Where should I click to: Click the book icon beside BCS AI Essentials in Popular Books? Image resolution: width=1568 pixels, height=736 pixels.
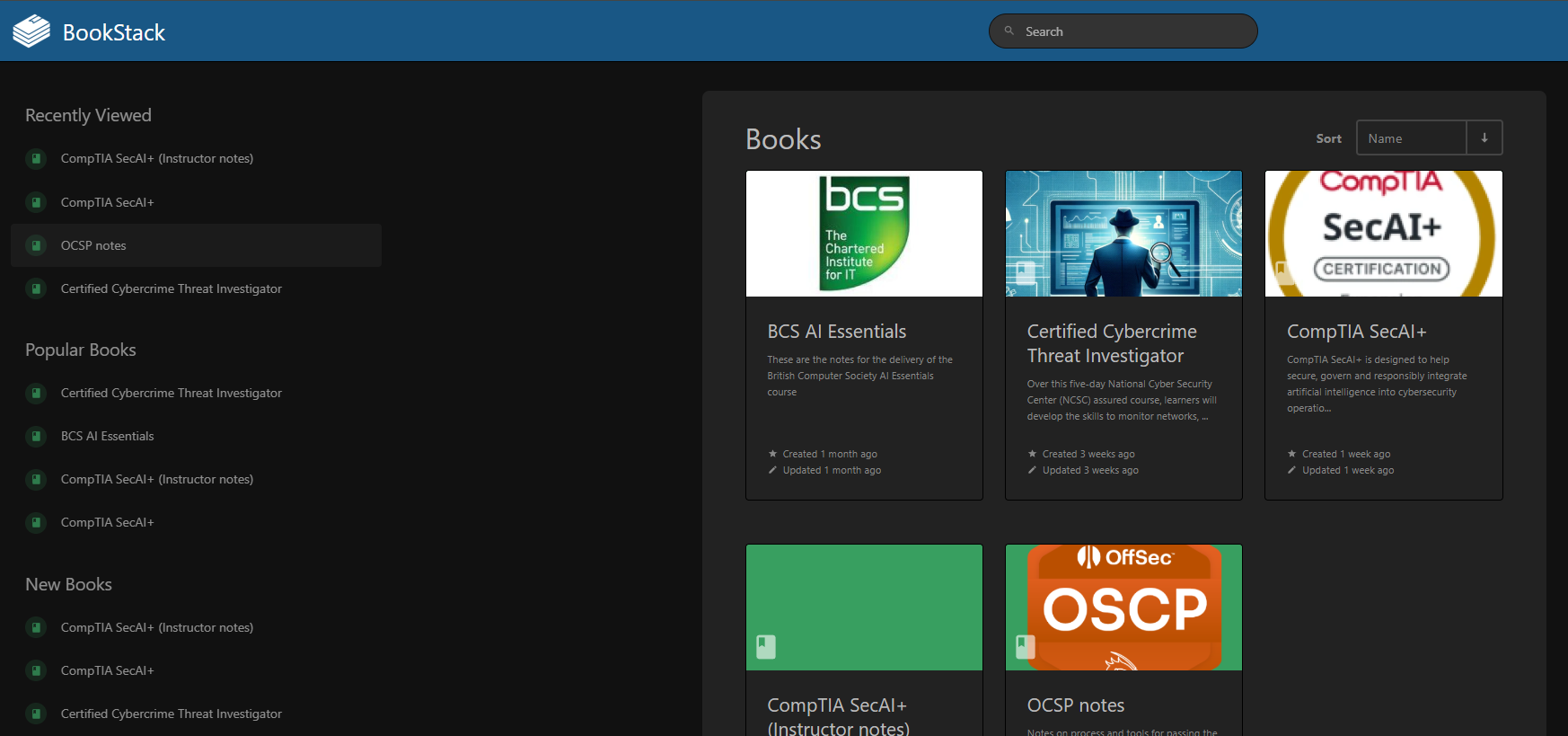[x=36, y=437]
